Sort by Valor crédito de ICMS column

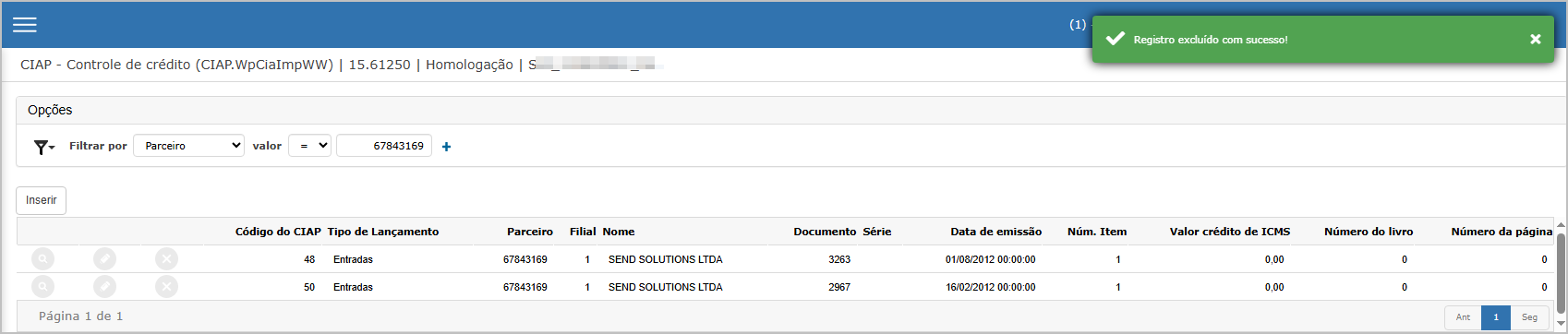(x=1230, y=232)
